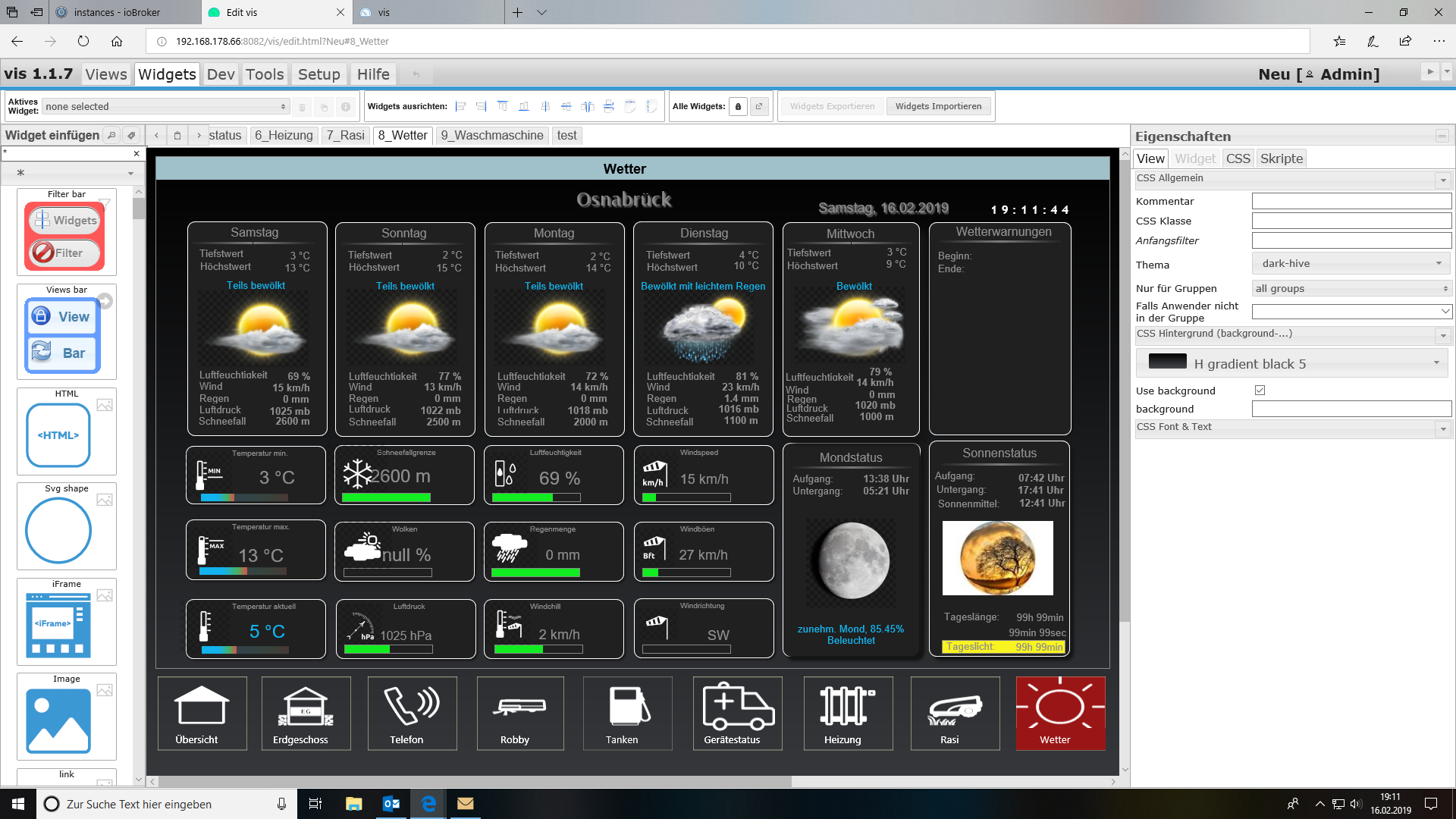Open the H gradient black 5 swatch selector
1456x819 pixels.
(1292, 364)
